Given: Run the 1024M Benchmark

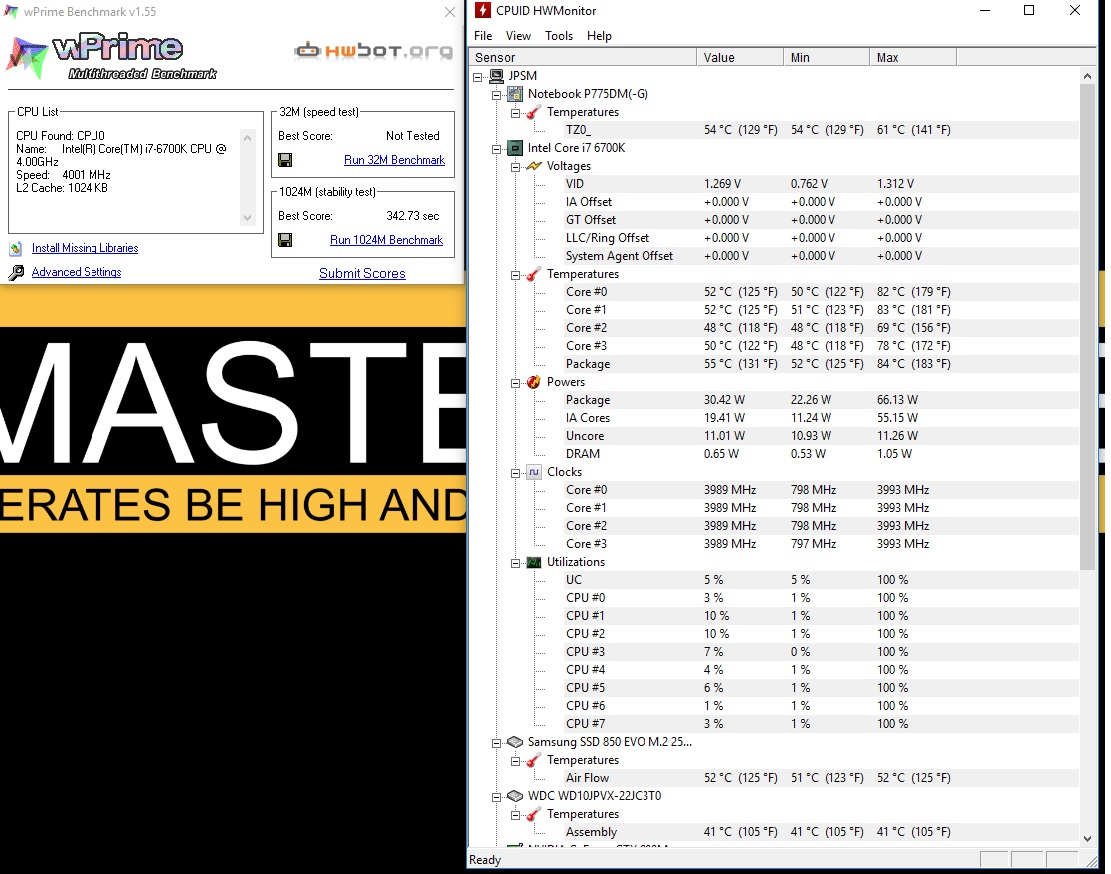Looking at the screenshot, I should [x=386, y=240].
